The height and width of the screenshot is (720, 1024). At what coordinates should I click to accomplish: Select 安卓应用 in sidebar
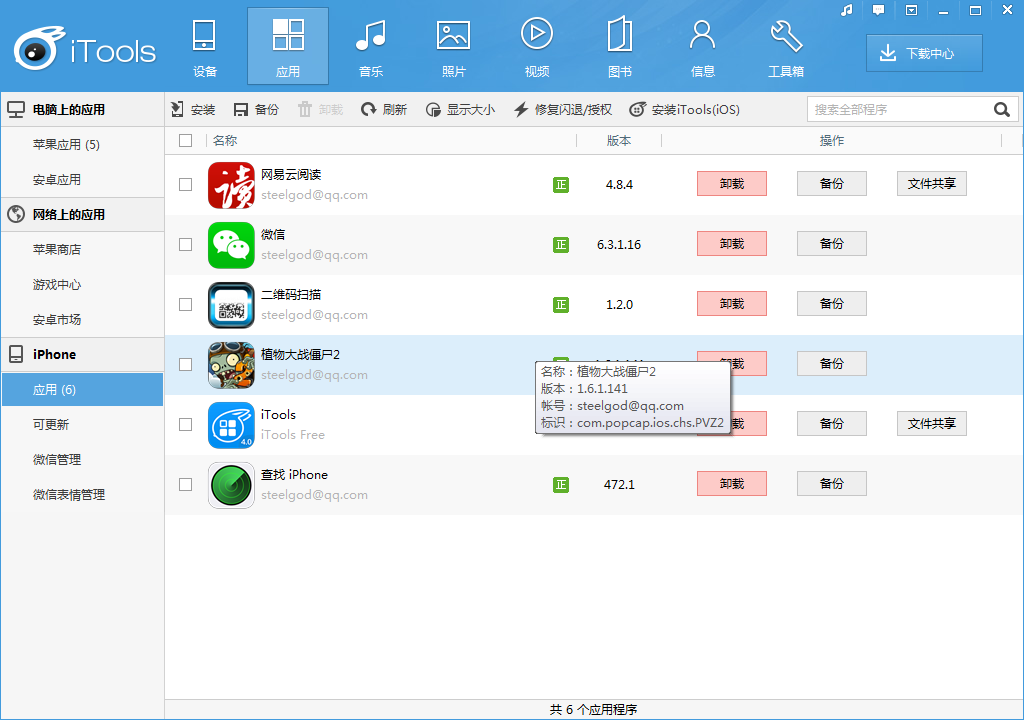(x=82, y=180)
